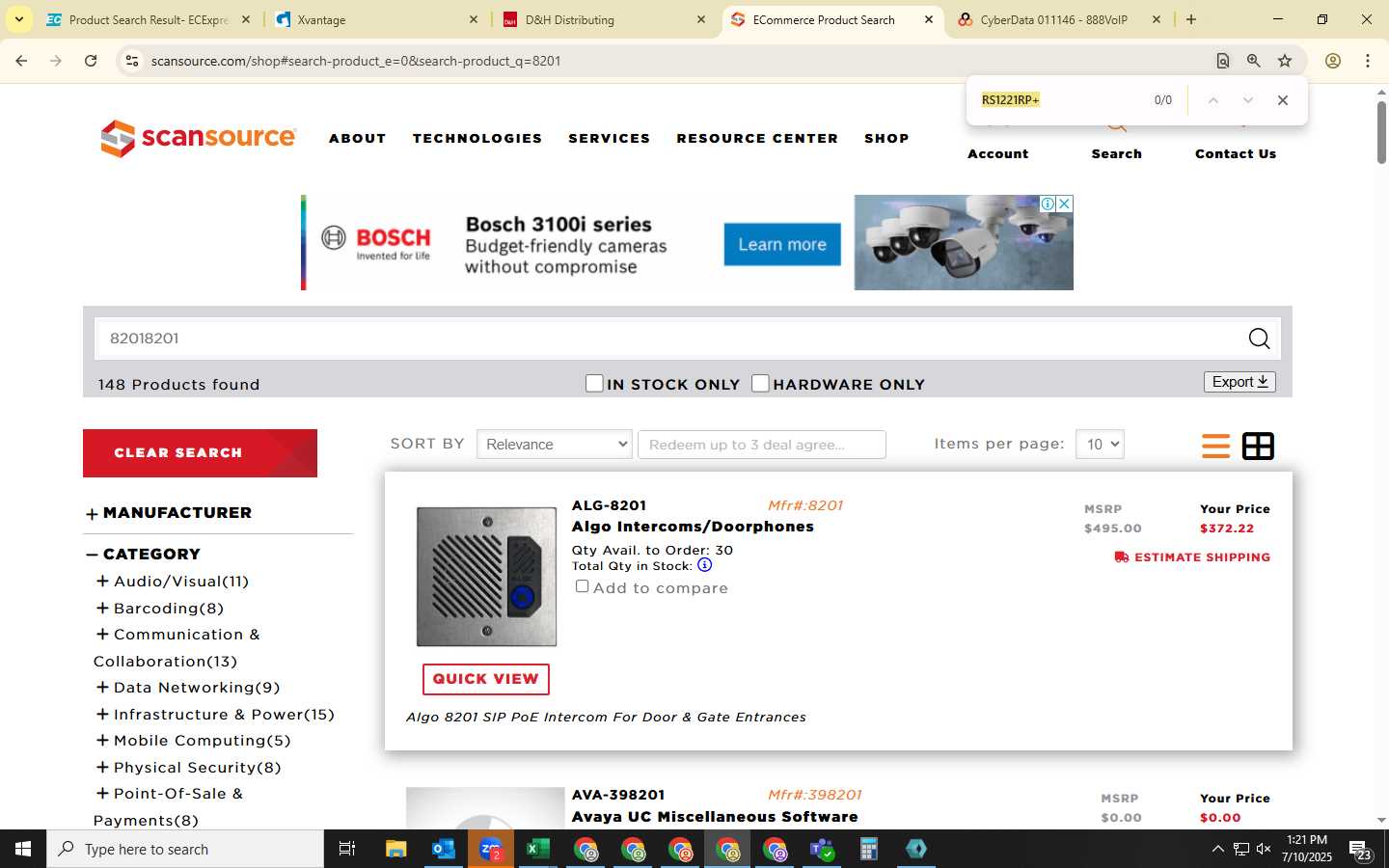Check Add to compare for ALG-8201
Viewport: 1389px width, 868px height.
pos(582,586)
